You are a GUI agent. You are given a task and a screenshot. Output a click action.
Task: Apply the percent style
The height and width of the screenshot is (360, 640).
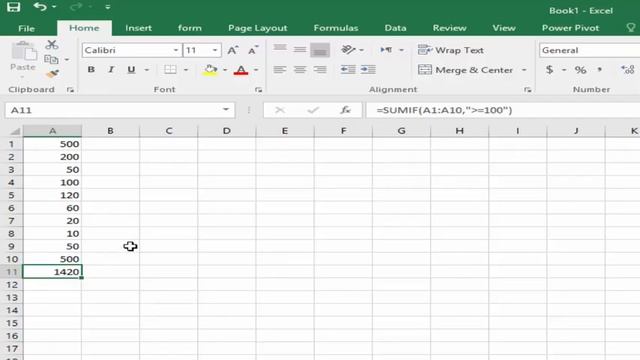pos(580,70)
